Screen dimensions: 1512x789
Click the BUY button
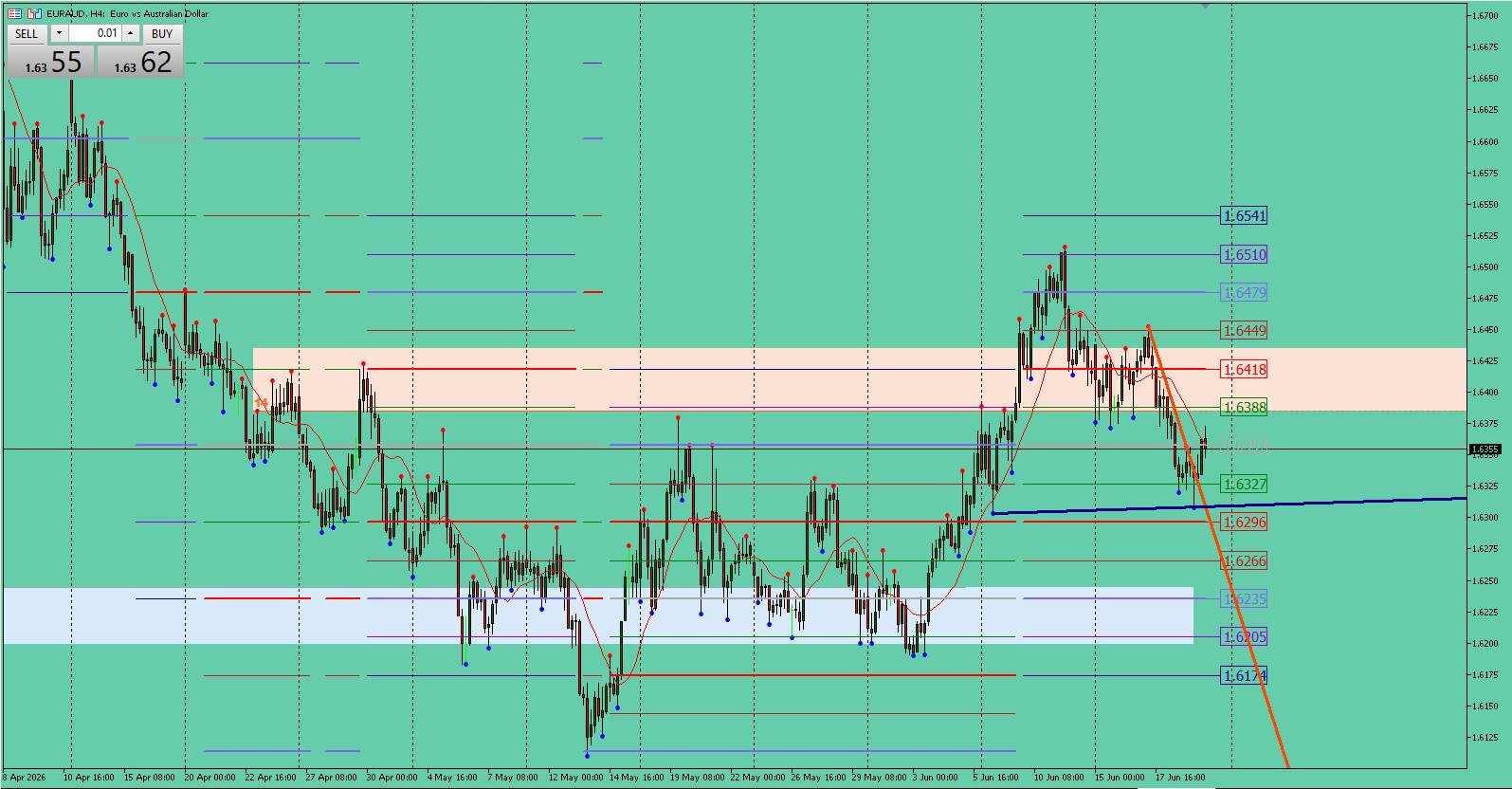click(162, 33)
